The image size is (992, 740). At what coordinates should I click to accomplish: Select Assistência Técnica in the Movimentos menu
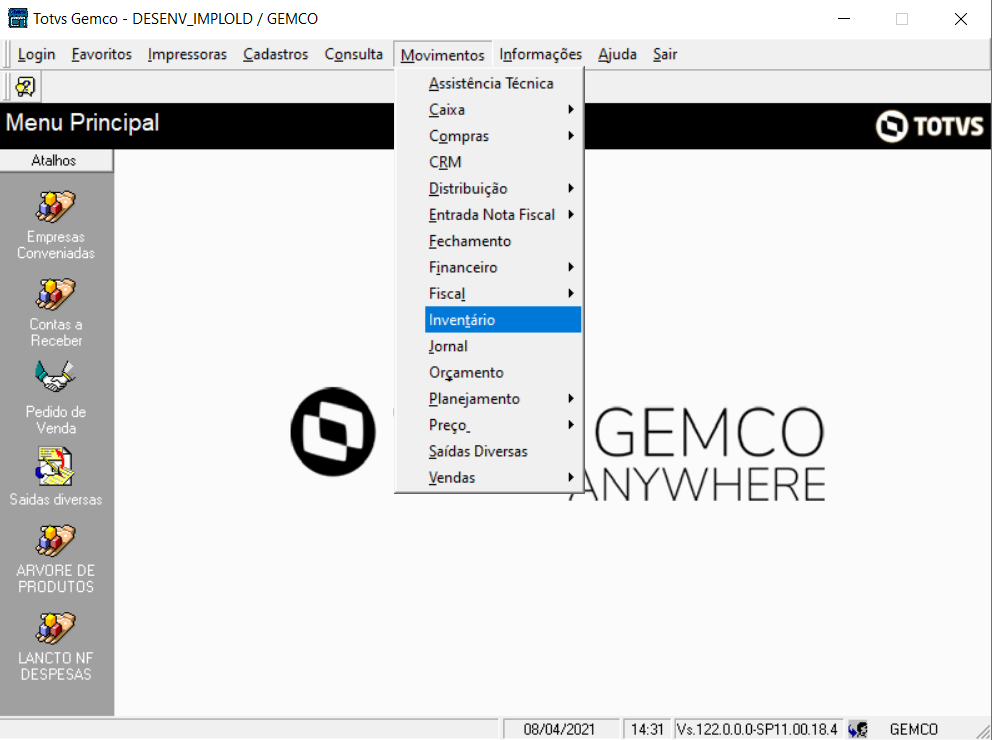[503, 83]
